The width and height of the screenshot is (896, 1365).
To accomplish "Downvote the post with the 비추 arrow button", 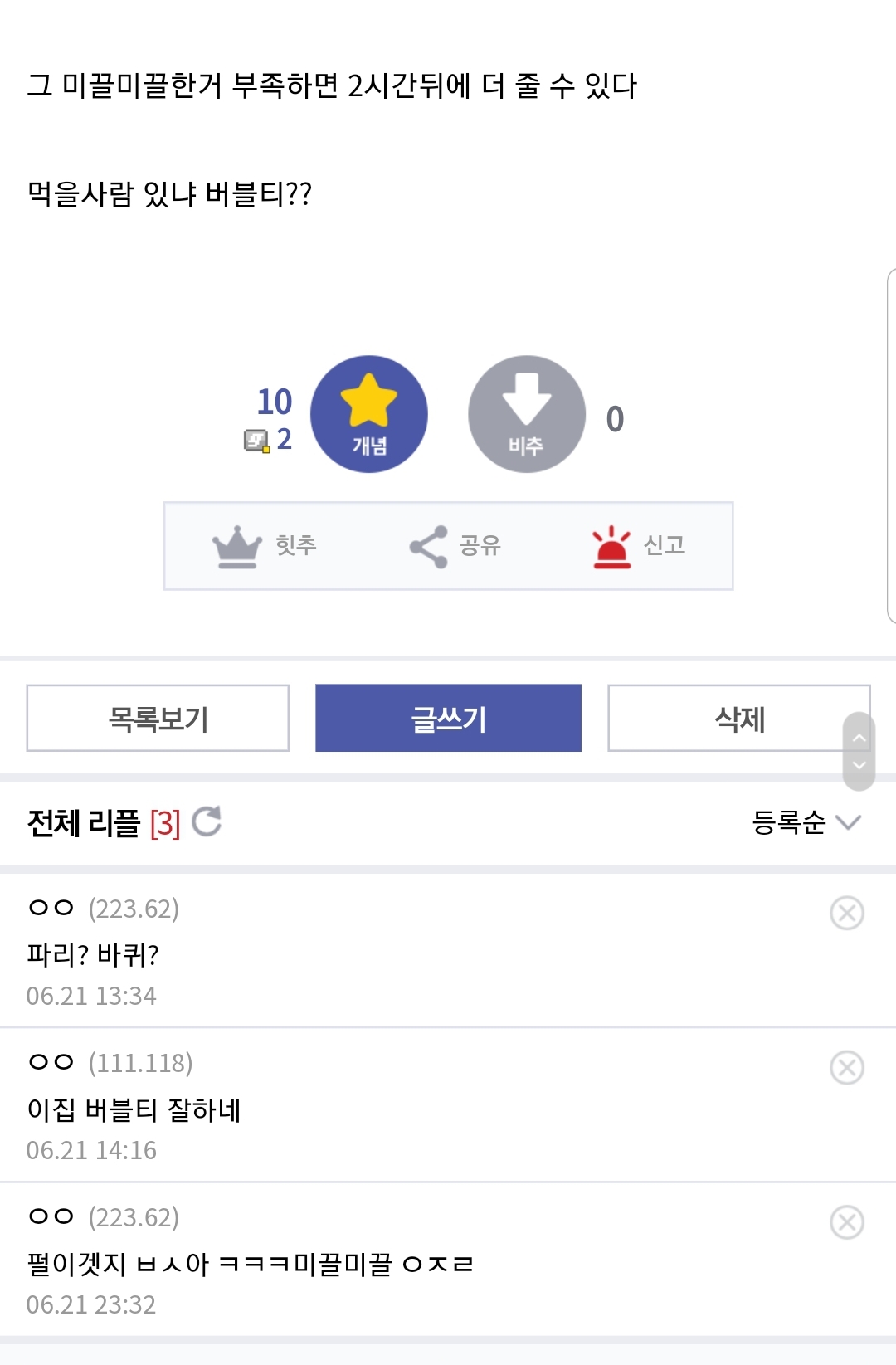I will click(x=527, y=414).
